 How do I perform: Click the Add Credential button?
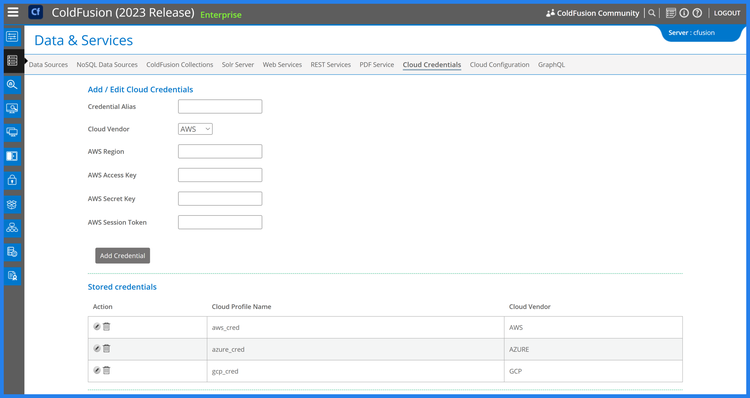122,255
